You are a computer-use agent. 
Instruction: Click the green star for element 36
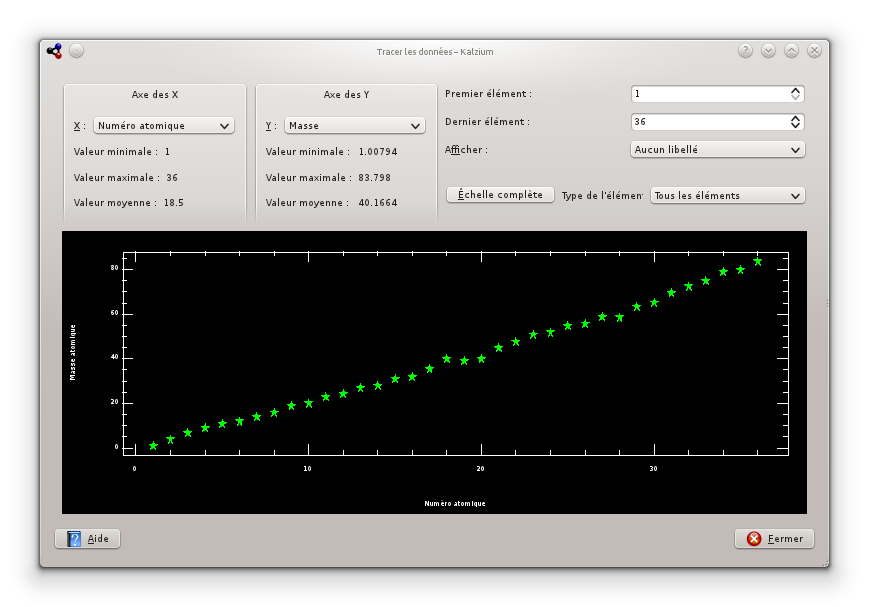click(758, 262)
